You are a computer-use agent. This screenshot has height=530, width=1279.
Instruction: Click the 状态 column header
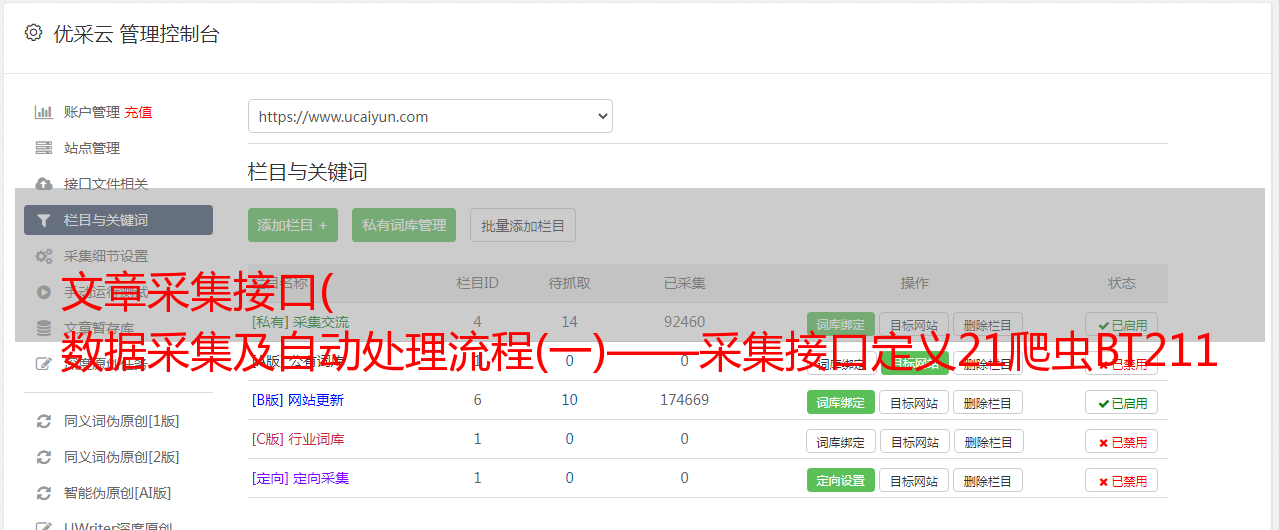pyautogui.click(x=1122, y=283)
